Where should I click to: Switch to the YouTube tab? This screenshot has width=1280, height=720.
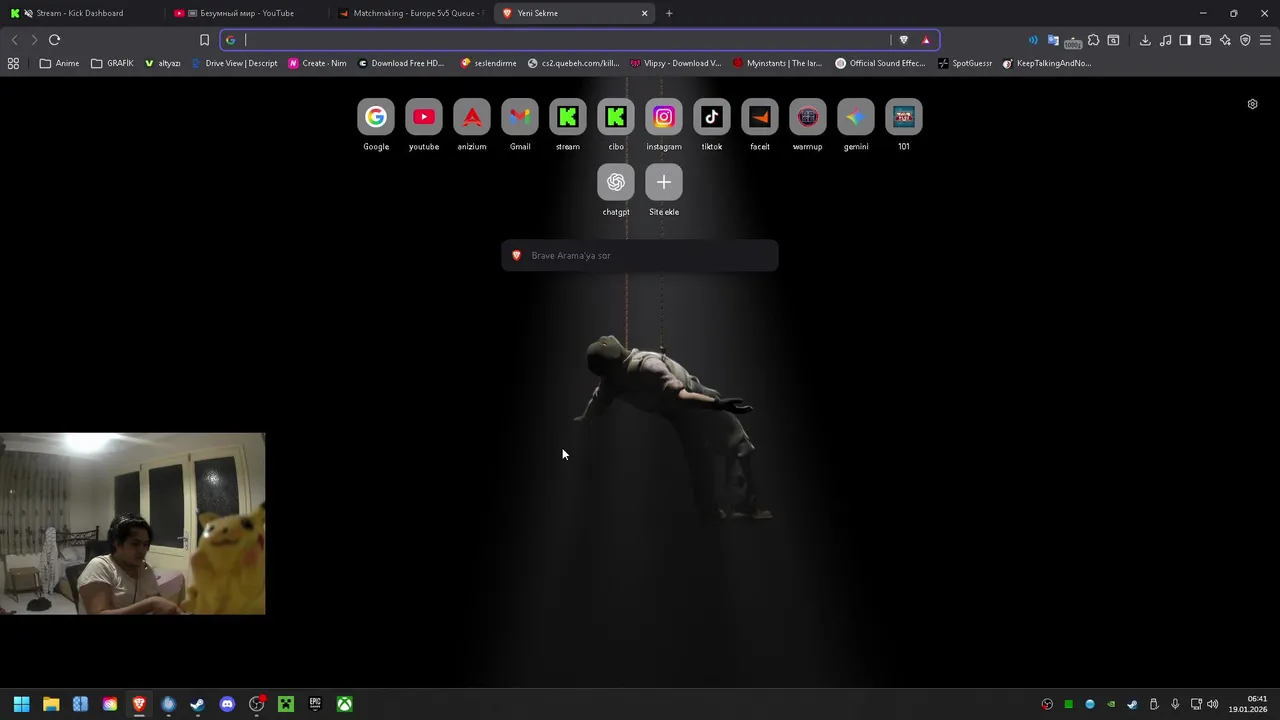click(x=246, y=13)
